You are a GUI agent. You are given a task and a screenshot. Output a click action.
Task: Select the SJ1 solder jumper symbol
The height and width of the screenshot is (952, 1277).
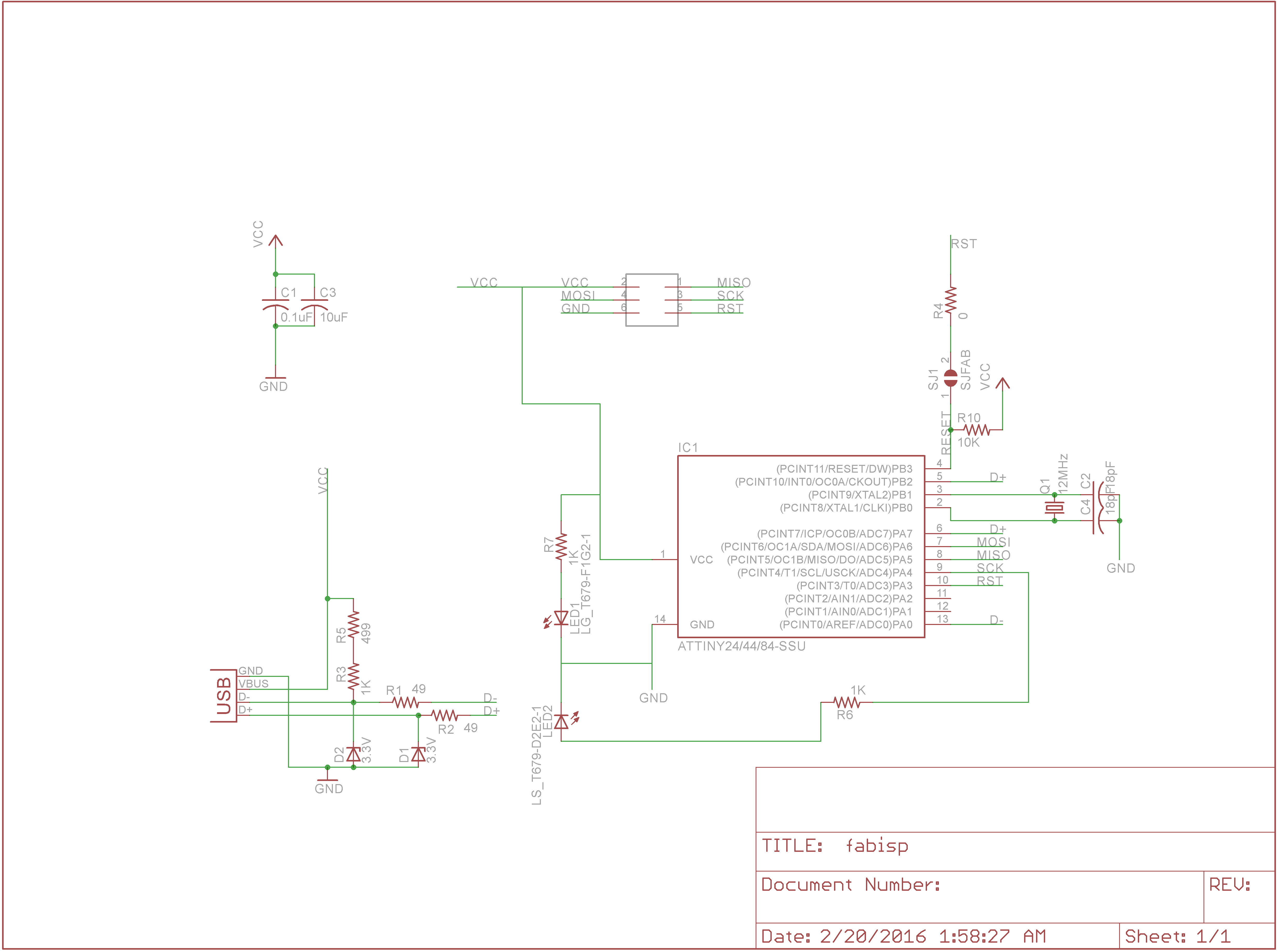950,378
